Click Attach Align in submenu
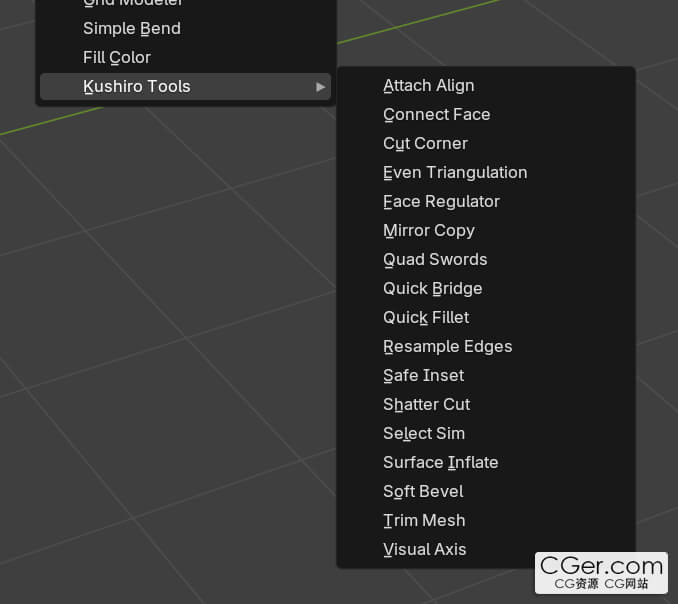 [x=486, y=86]
